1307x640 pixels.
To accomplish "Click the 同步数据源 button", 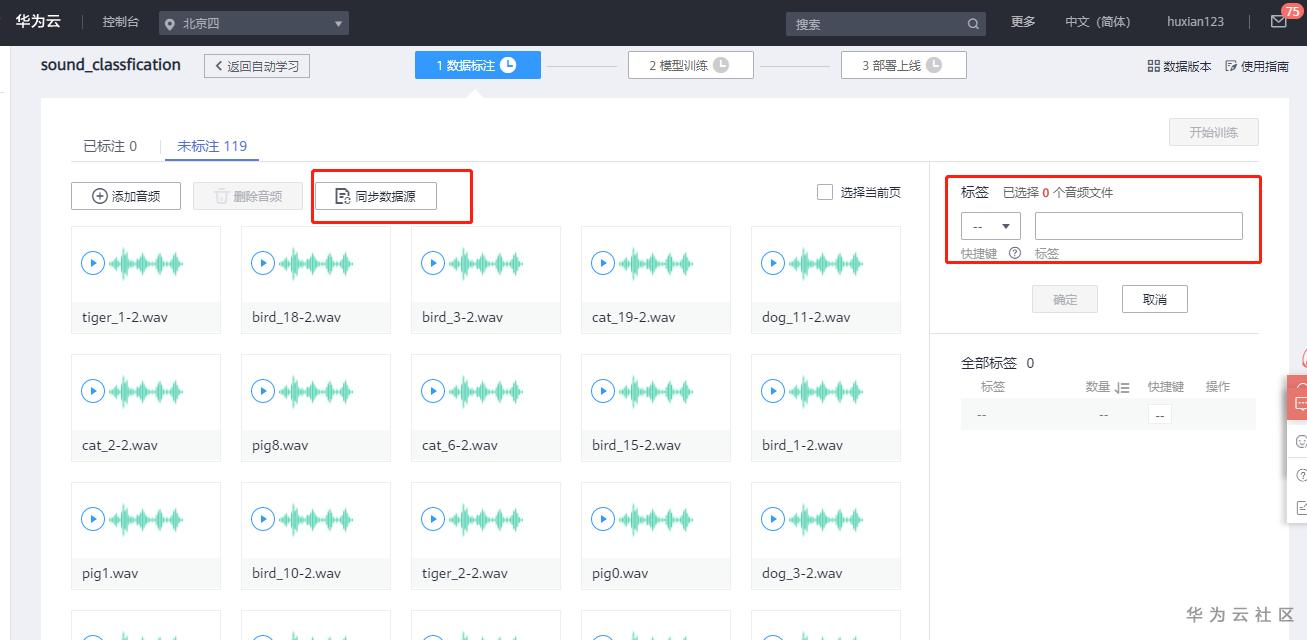I will (376, 196).
